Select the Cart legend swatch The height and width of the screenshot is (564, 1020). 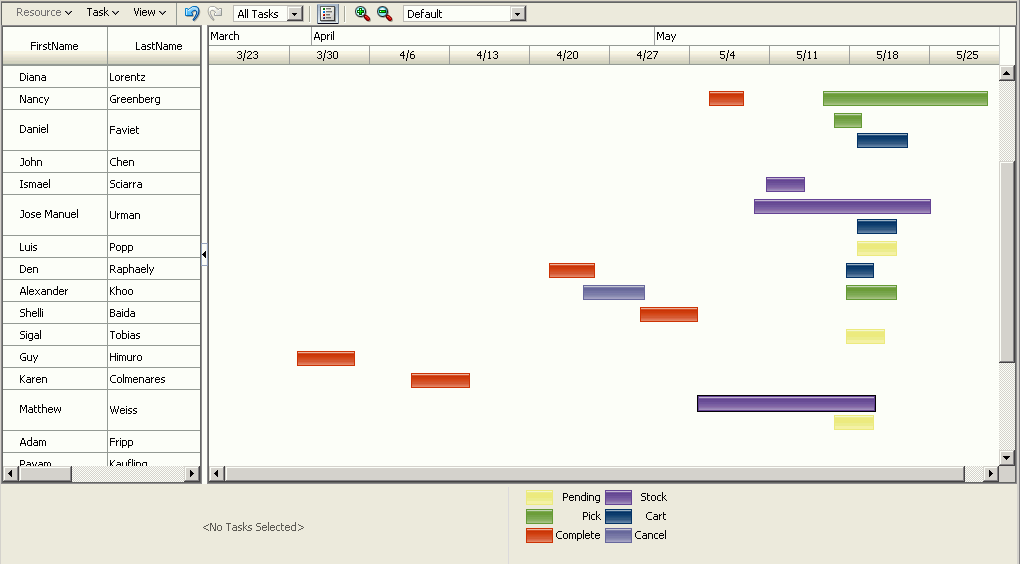point(619,517)
